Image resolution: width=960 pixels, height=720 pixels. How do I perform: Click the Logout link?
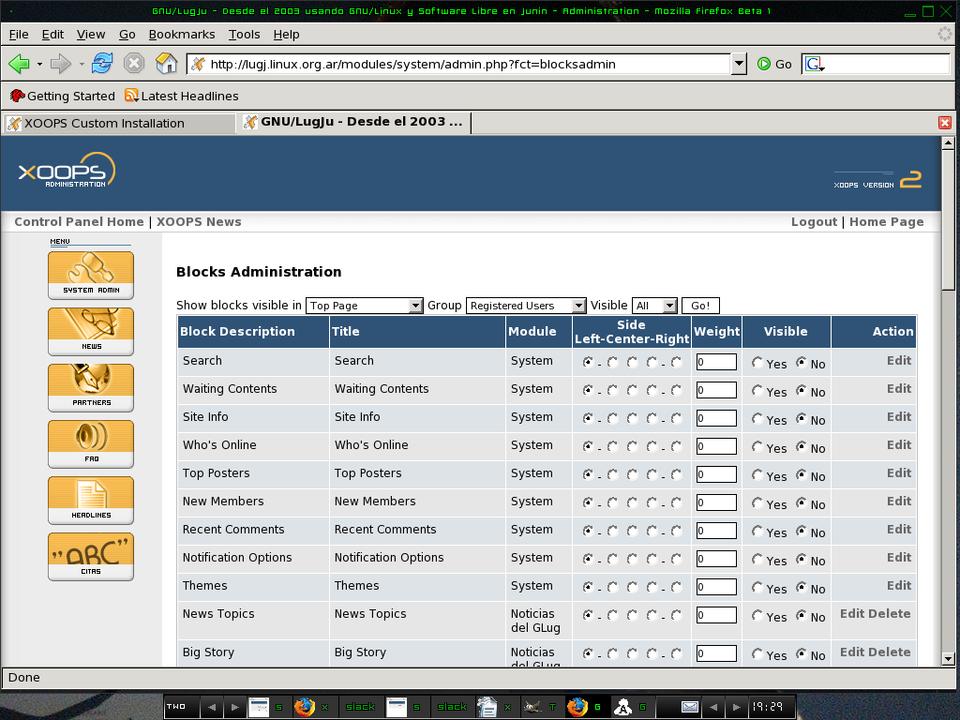pyautogui.click(x=813, y=222)
